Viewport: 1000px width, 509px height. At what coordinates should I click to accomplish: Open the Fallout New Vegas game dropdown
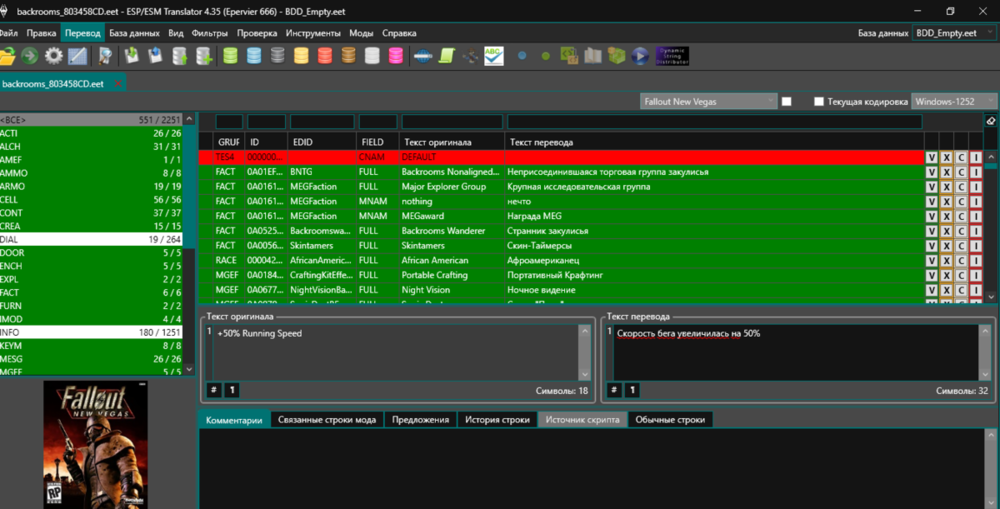[x=708, y=101]
